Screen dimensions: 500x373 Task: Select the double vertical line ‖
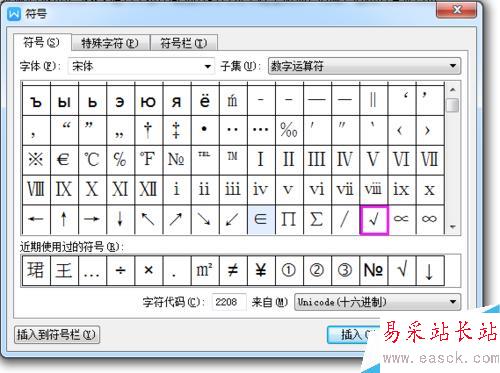(x=374, y=101)
